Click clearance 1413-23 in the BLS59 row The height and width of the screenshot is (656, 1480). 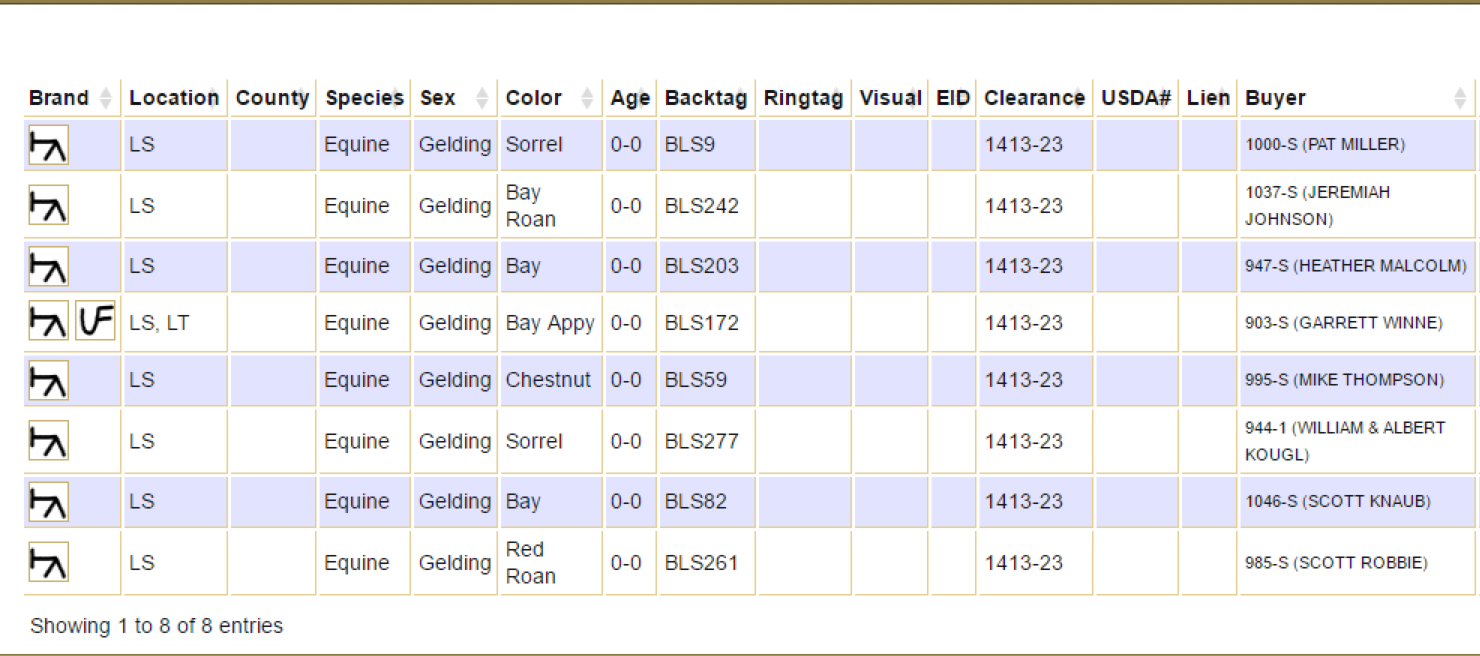click(x=1024, y=380)
